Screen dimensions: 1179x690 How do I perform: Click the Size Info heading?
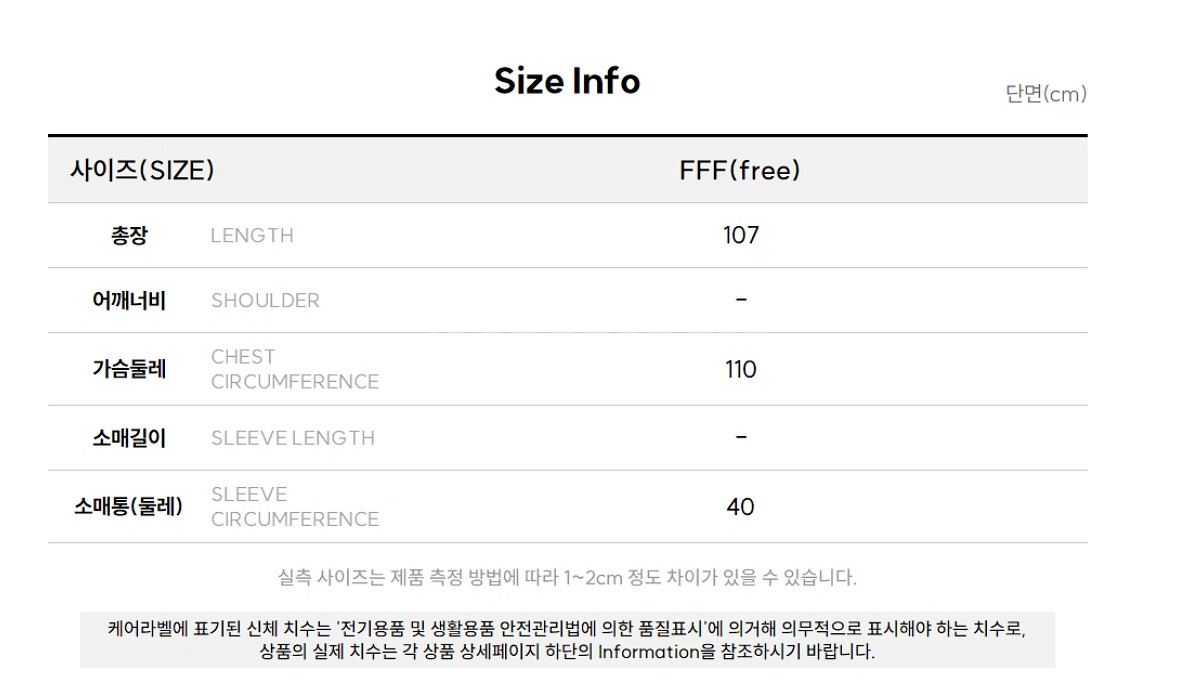click(x=567, y=80)
